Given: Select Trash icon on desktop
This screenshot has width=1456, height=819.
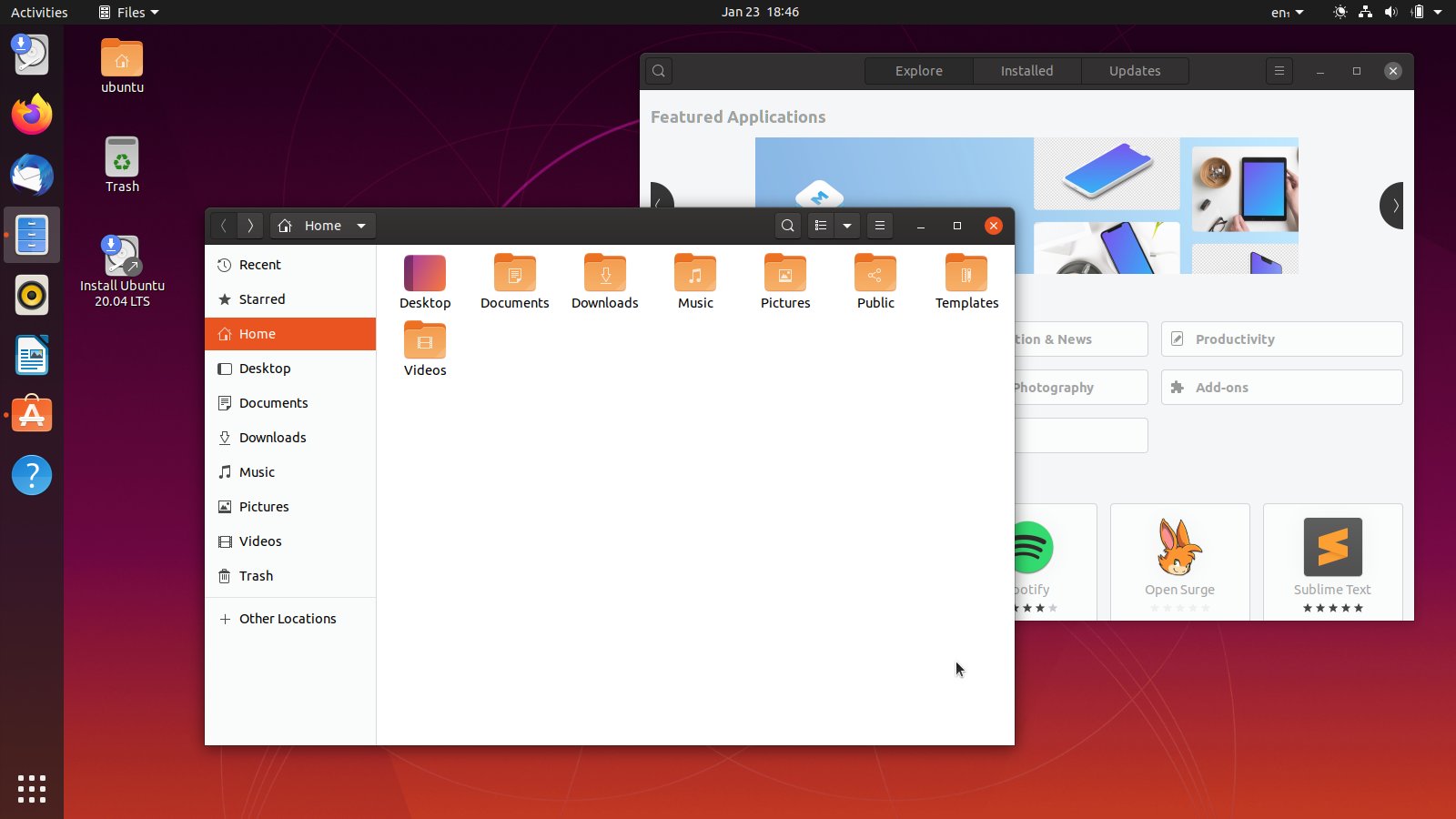Looking at the screenshot, I should coord(122,165).
